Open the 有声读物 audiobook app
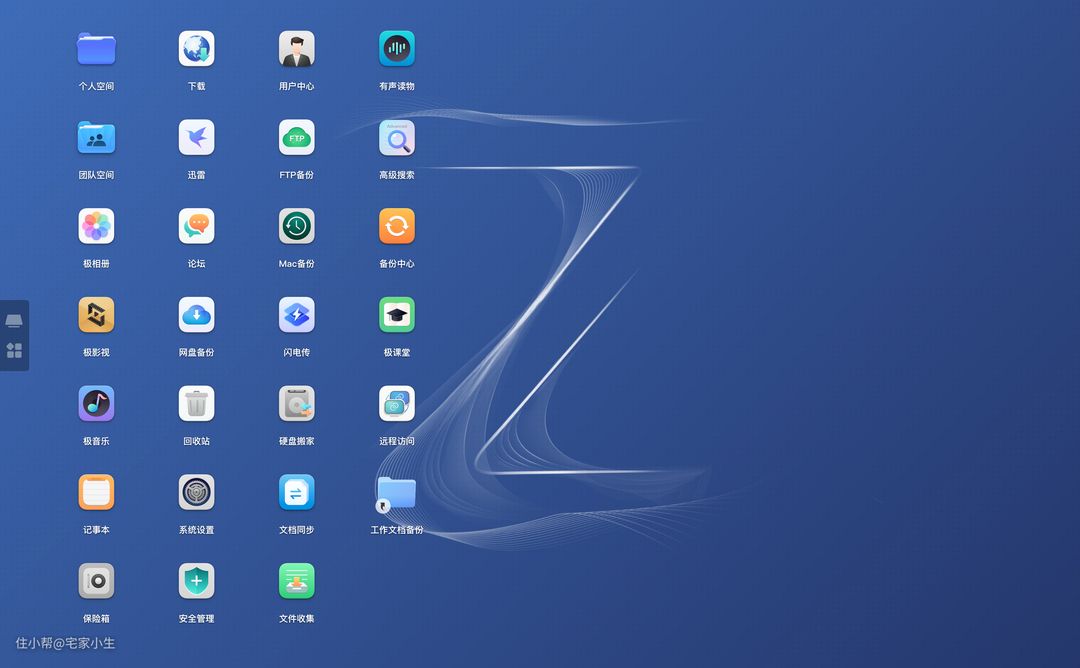1080x668 pixels. pos(396,49)
